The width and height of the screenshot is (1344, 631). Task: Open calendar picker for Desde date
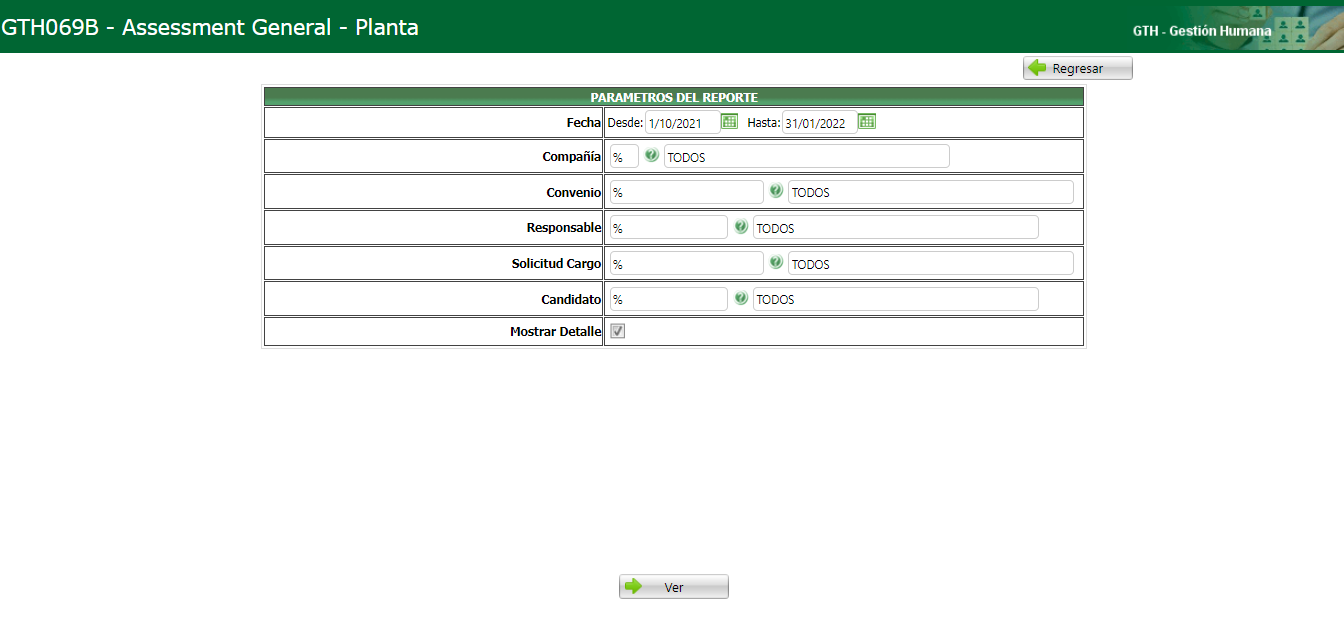[730, 122]
